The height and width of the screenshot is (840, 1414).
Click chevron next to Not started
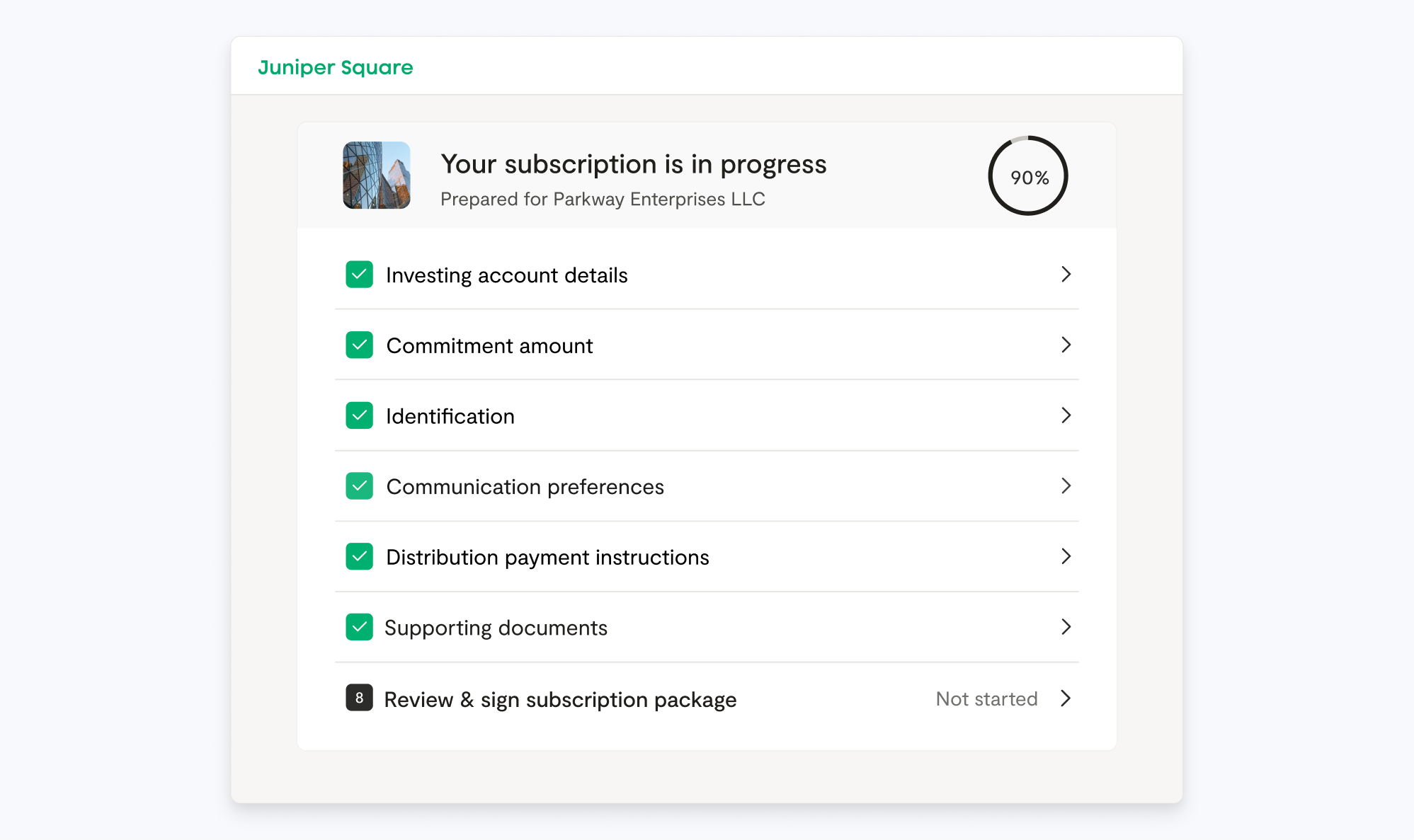click(1066, 699)
